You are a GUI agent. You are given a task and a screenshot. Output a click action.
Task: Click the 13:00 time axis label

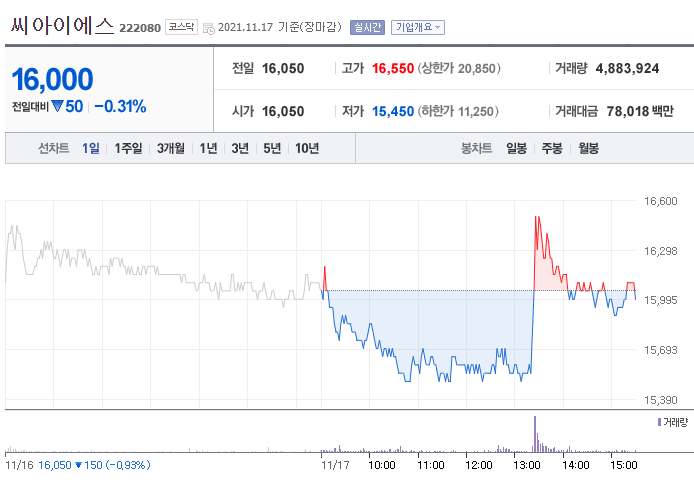[x=526, y=465]
